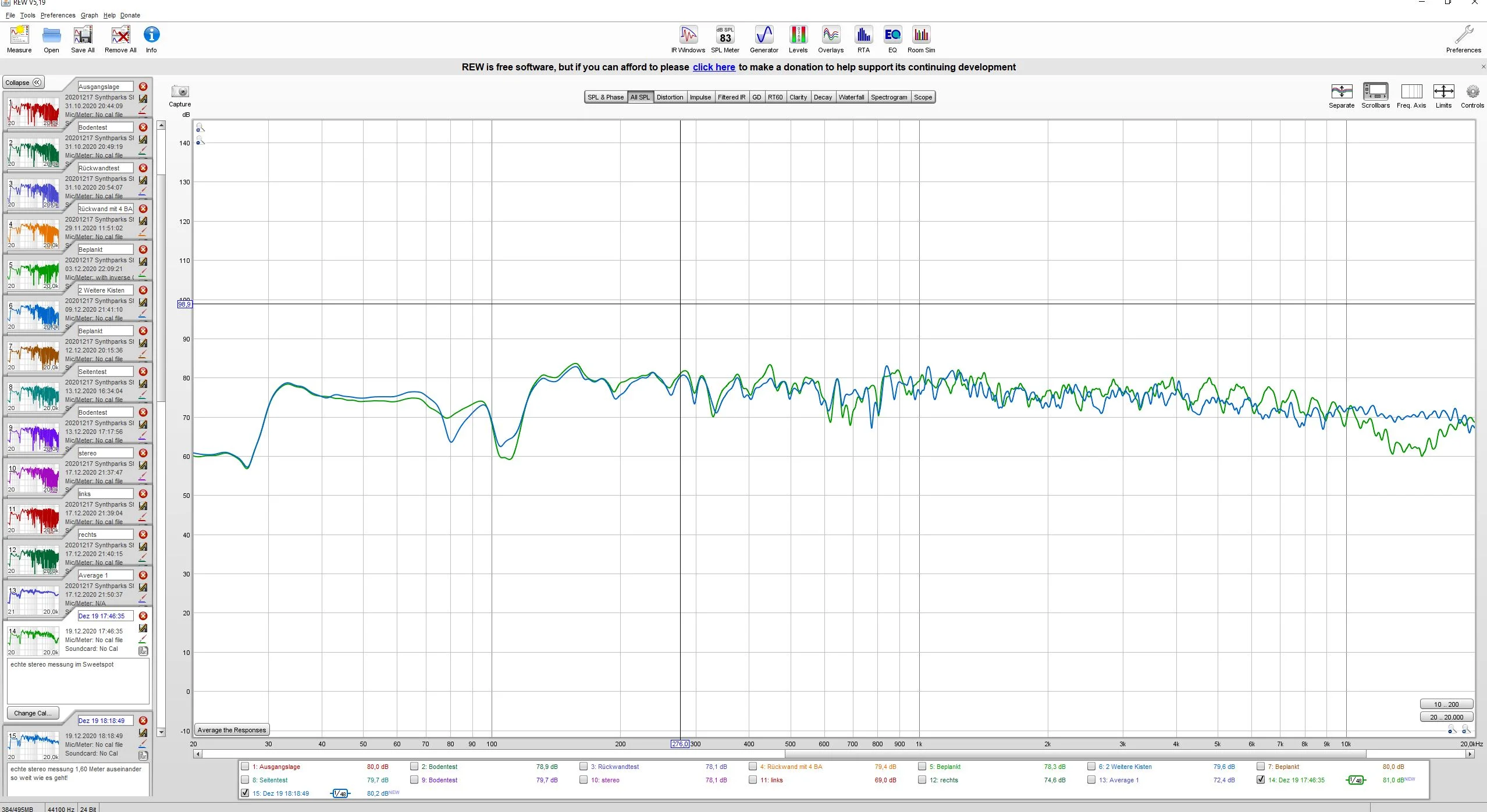Open graph Controls gear
The height and width of the screenshot is (812, 1487).
1472,96
